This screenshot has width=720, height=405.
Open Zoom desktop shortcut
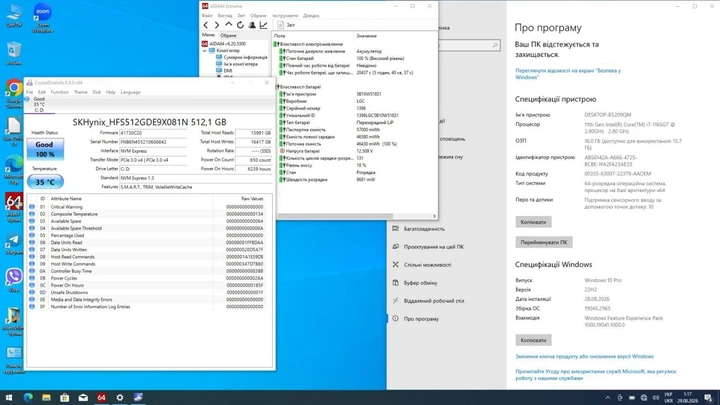coord(42,17)
